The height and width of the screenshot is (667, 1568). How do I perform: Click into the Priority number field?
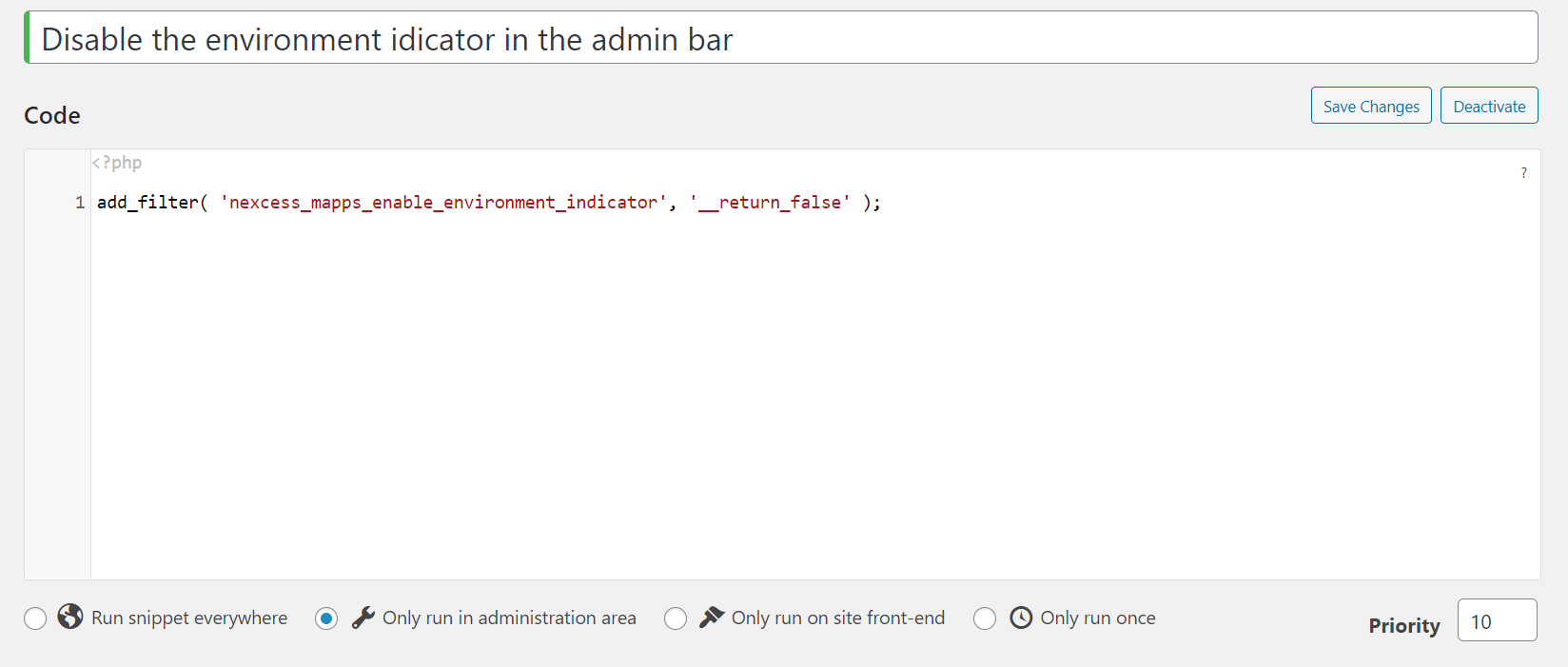click(1496, 621)
